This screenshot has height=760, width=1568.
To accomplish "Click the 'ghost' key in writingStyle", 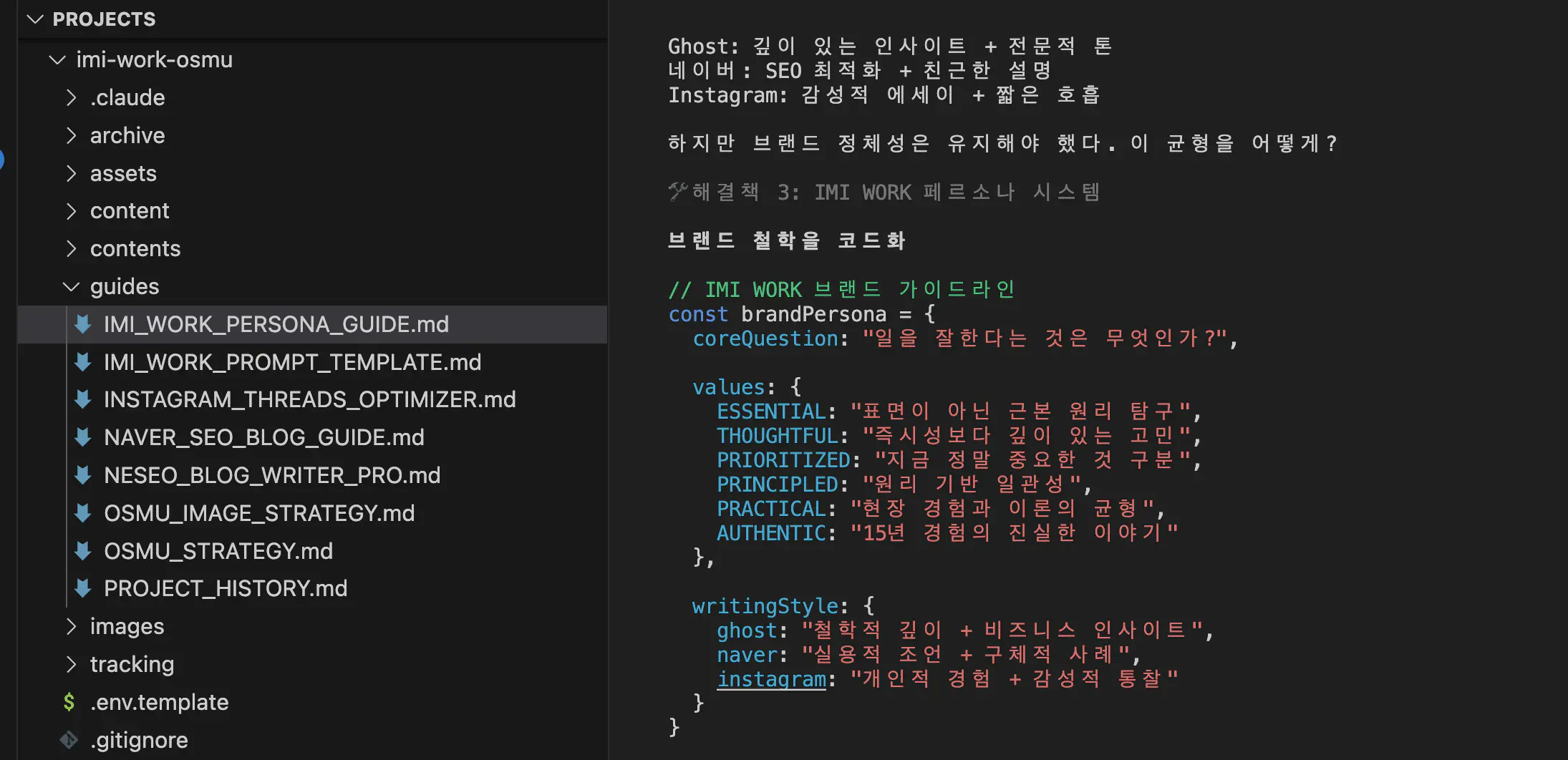I will 747,630.
